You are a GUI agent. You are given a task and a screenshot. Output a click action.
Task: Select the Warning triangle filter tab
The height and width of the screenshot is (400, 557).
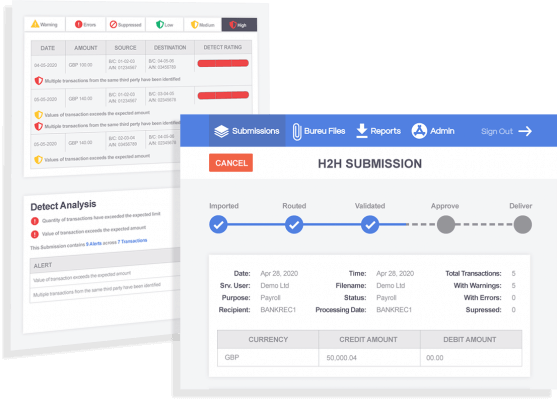coord(45,24)
